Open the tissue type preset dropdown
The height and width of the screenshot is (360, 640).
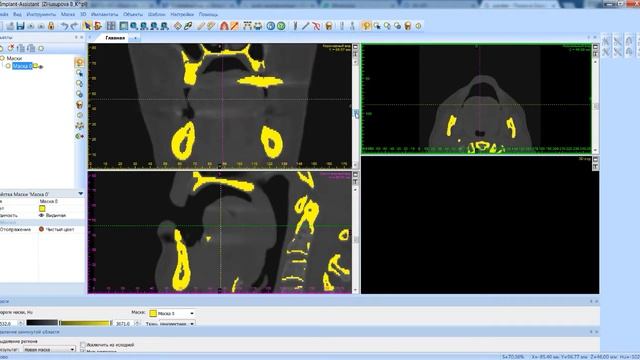pyautogui.click(x=192, y=324)
